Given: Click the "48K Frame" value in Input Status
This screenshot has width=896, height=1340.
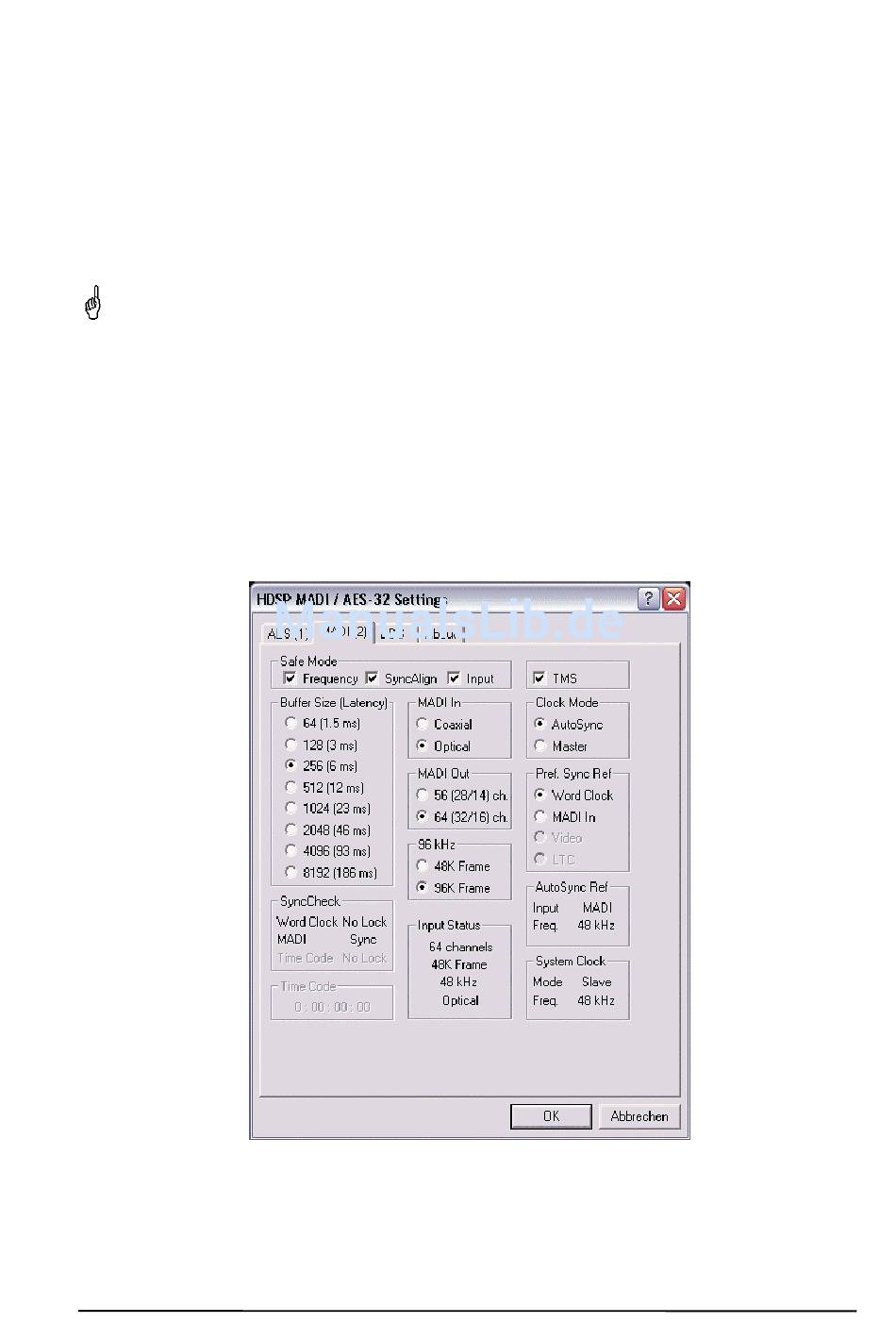Looking at the screenshot, I should [x=459, y=964].
